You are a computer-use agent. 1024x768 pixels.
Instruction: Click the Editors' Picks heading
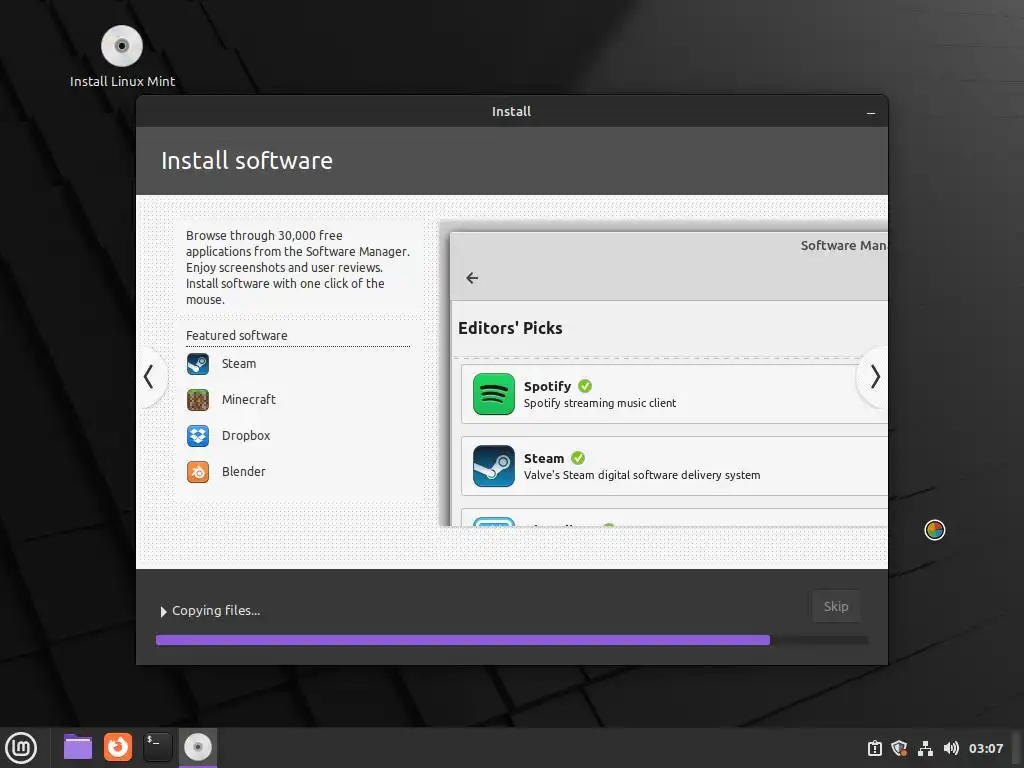[x=510, y=328]
